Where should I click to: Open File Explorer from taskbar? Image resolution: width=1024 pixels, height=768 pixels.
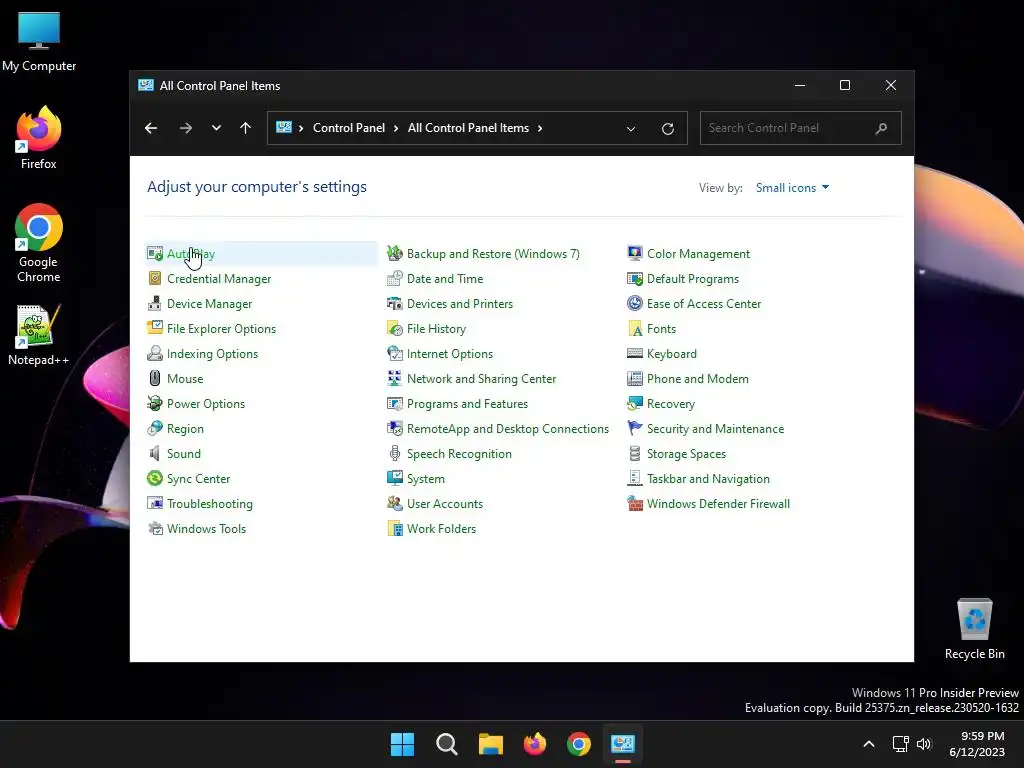coord(490,744)
